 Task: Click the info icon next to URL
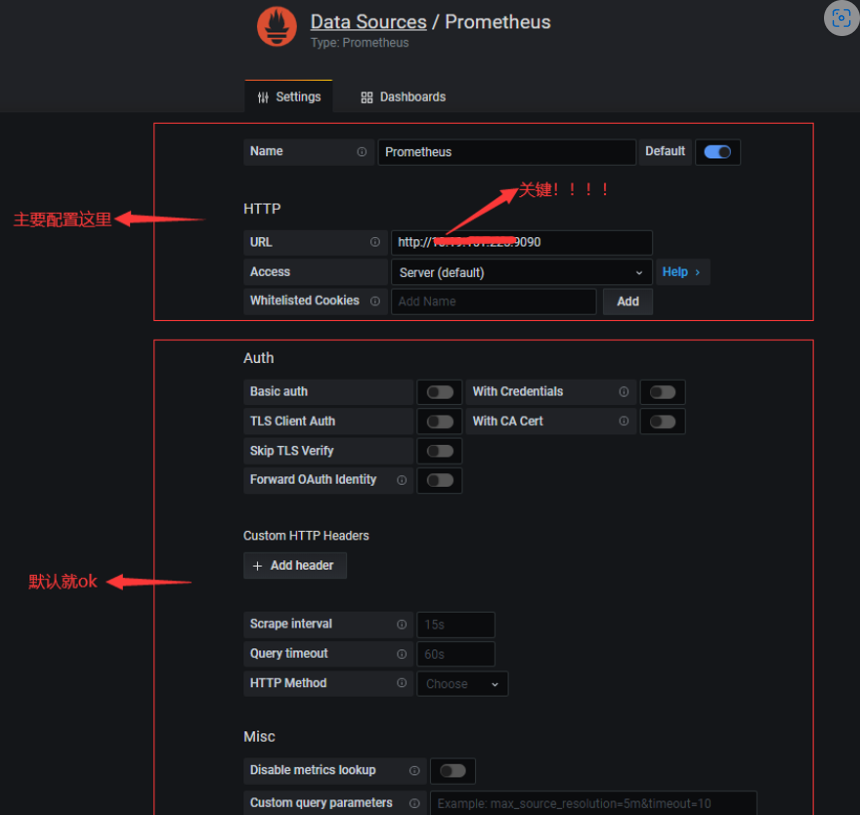[375, 242]
